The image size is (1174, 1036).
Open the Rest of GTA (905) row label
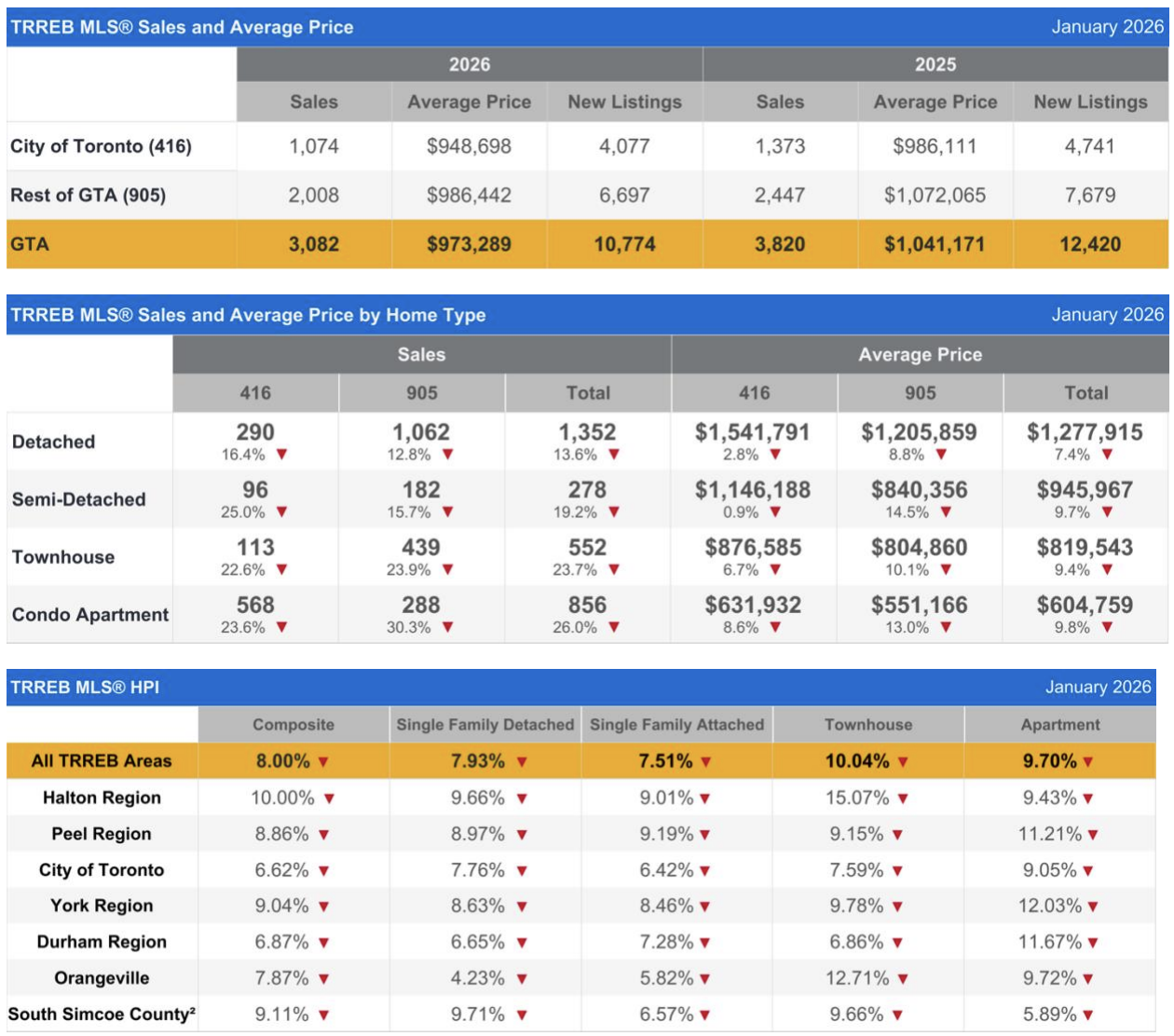pos(88,196)
